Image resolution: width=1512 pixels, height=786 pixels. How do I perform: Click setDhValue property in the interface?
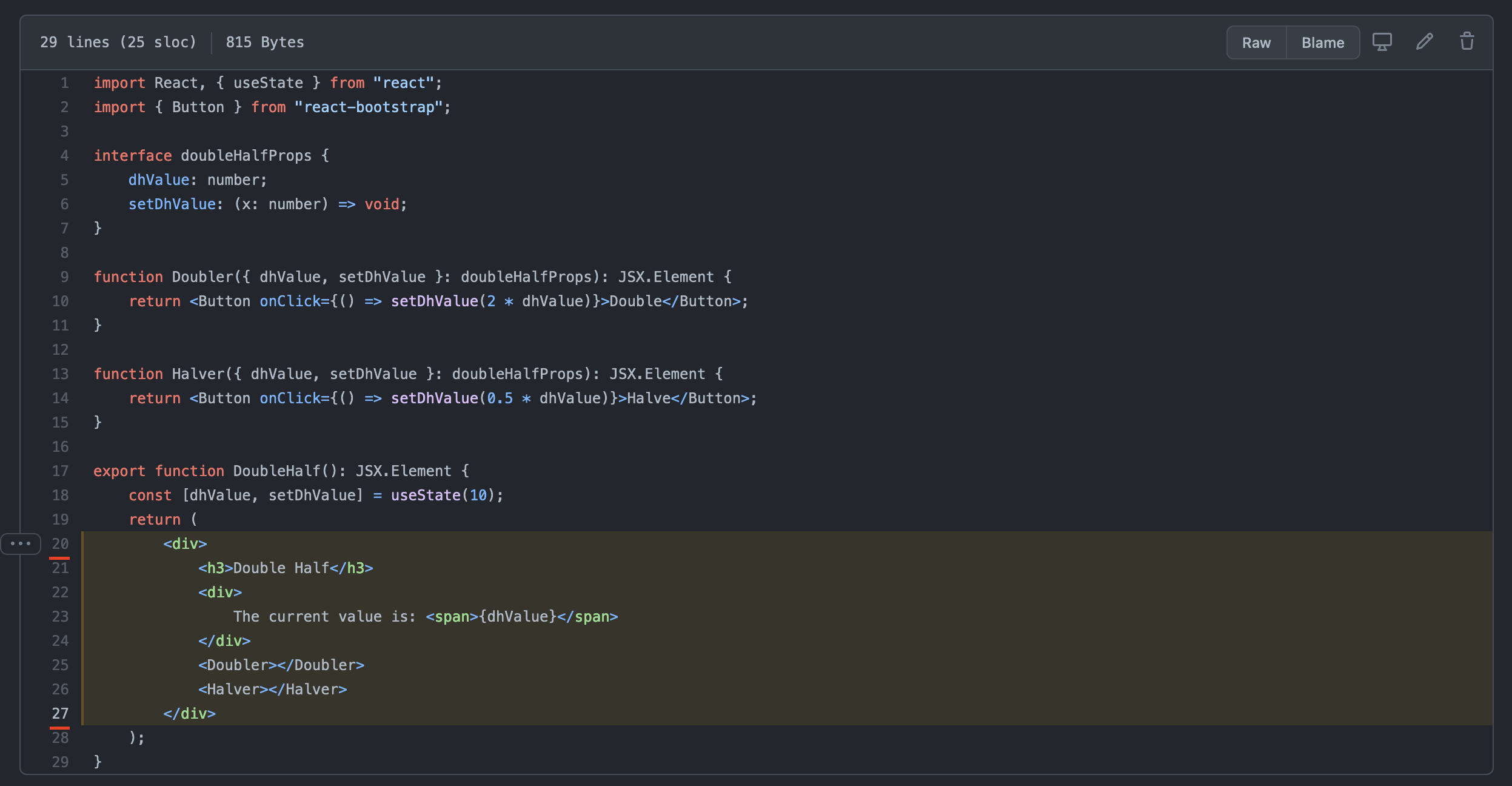coord(172,204)
